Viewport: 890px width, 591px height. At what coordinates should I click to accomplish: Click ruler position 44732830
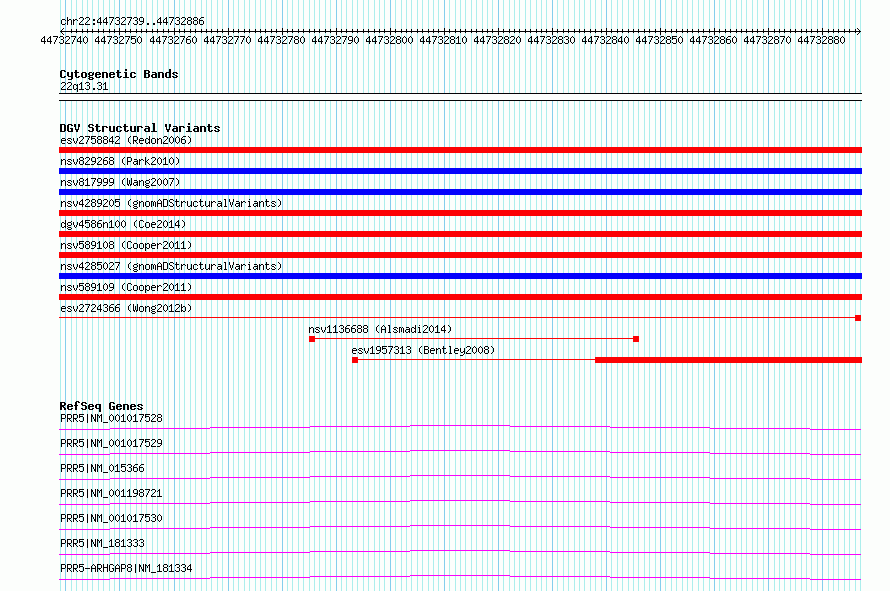coord(551,40)
